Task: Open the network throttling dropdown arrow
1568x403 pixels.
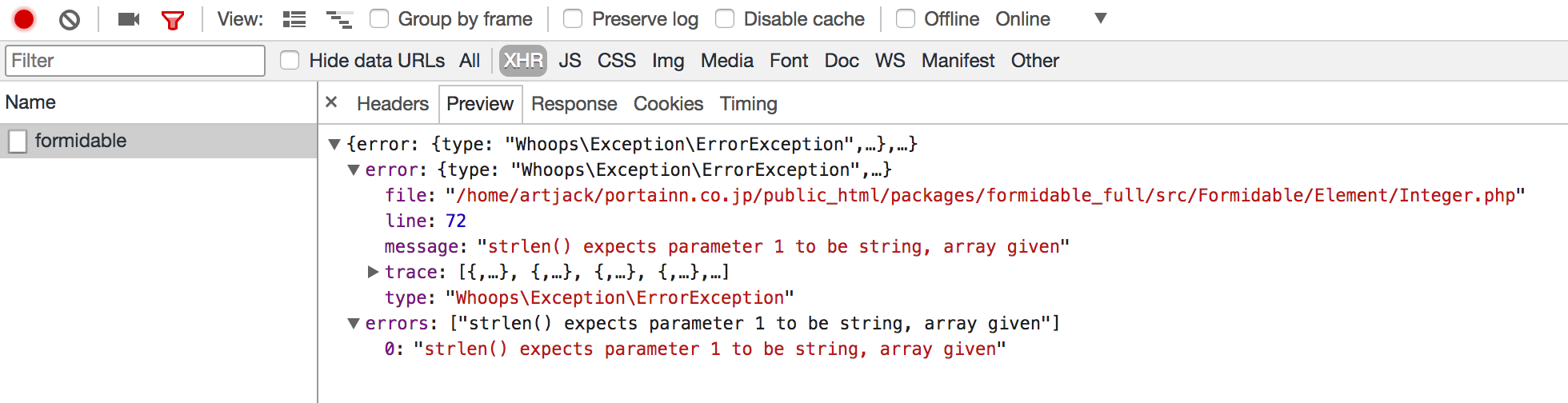Action: (x=1101, y=18)
